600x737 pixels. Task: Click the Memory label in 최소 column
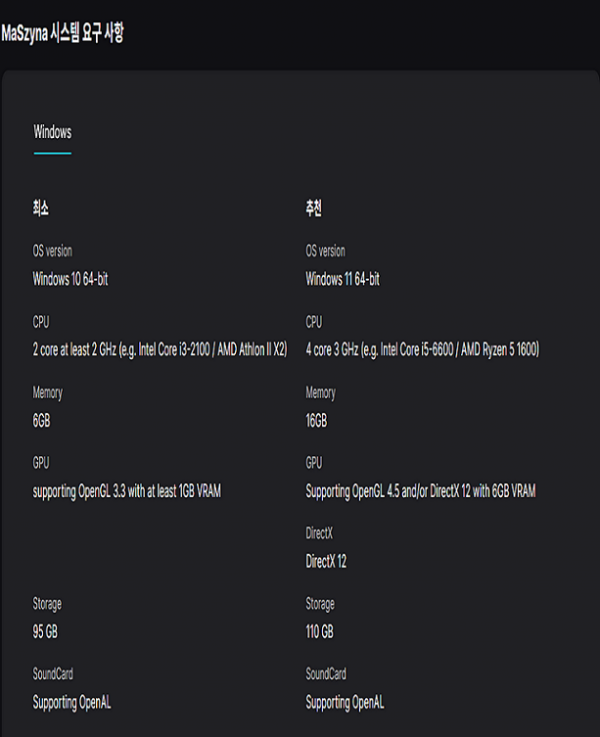(x=47, y=393)
